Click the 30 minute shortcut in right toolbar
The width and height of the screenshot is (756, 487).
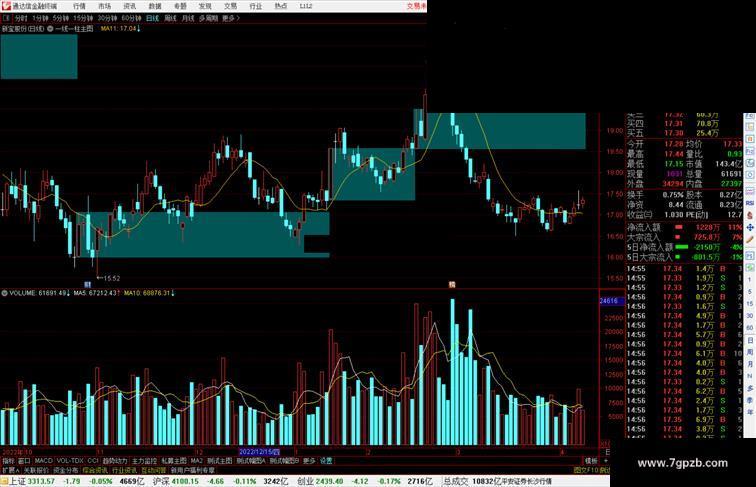pyautogui.click(x=750, y=315)
